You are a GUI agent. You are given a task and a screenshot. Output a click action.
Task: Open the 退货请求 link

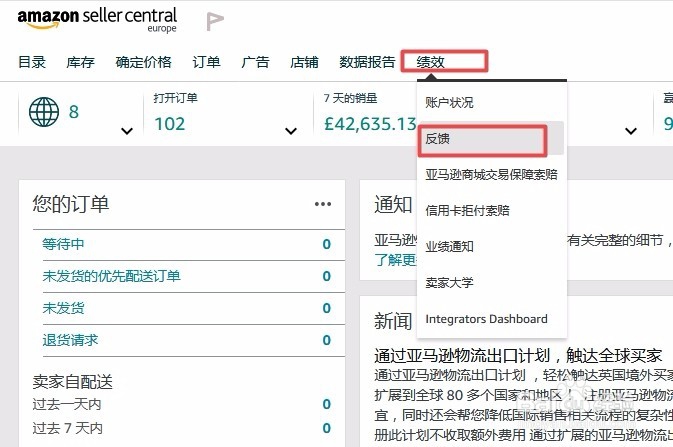point(70,340)
